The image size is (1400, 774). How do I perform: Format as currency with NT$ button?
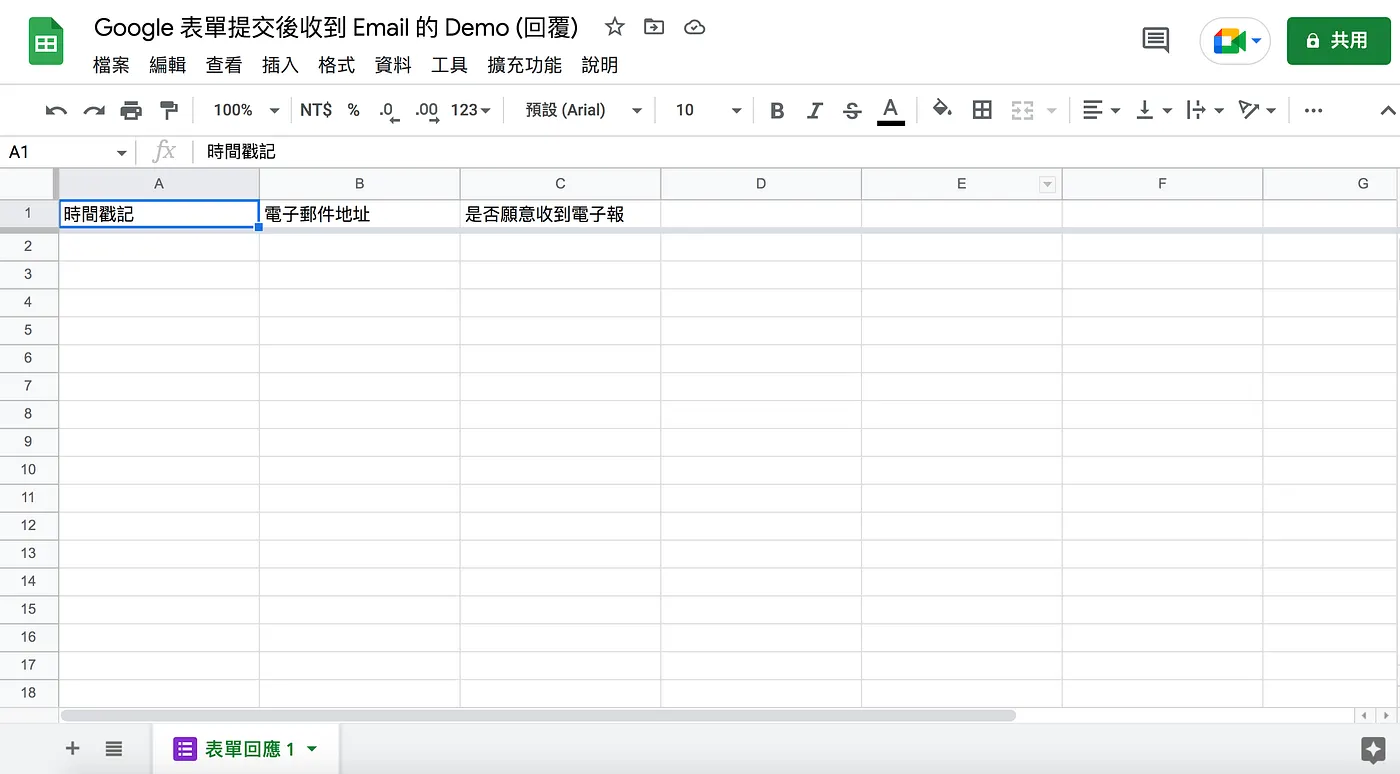coord(316,110)
